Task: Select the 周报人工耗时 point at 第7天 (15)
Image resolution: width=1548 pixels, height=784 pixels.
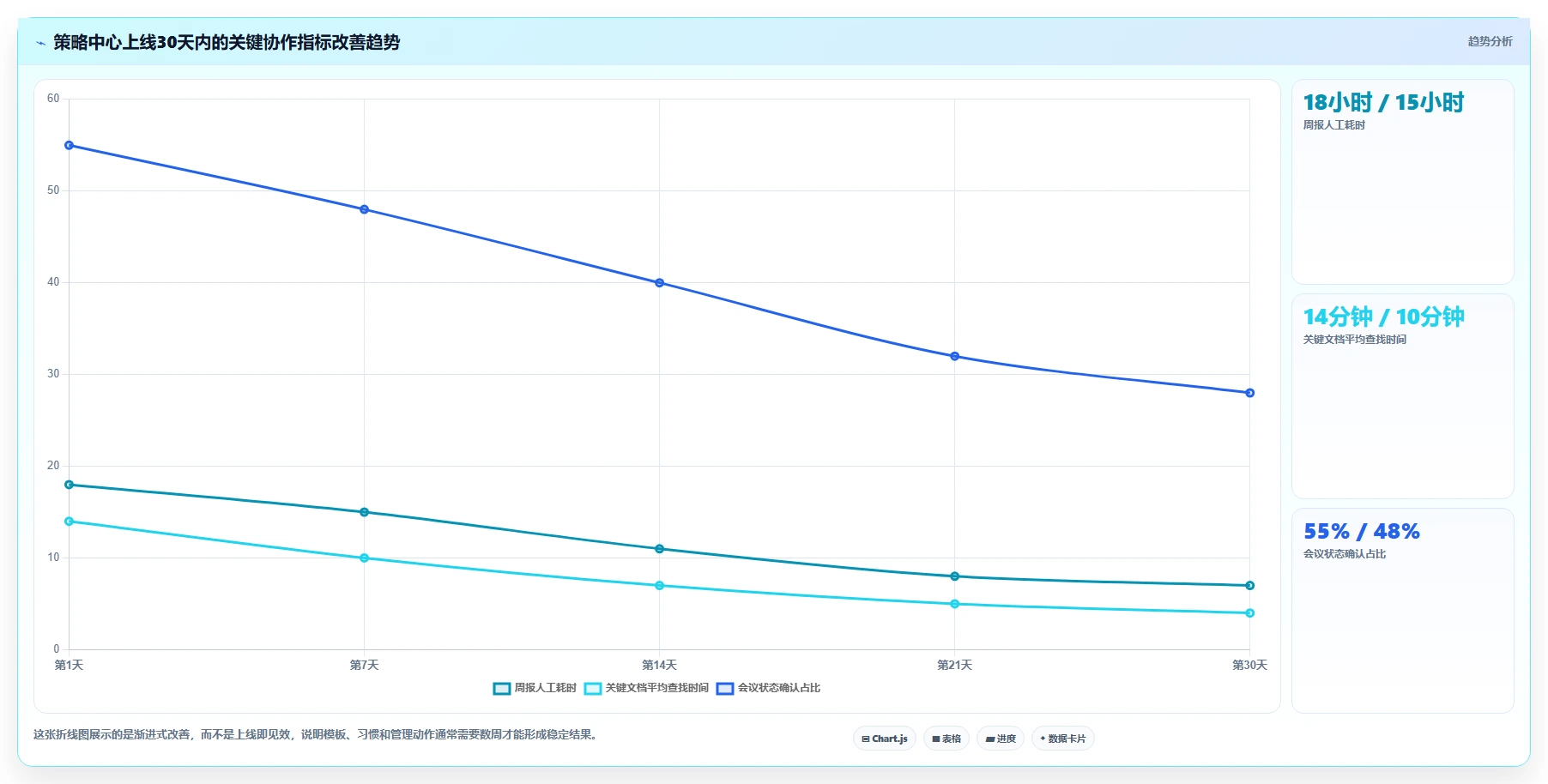Action: tap(365, 512)
